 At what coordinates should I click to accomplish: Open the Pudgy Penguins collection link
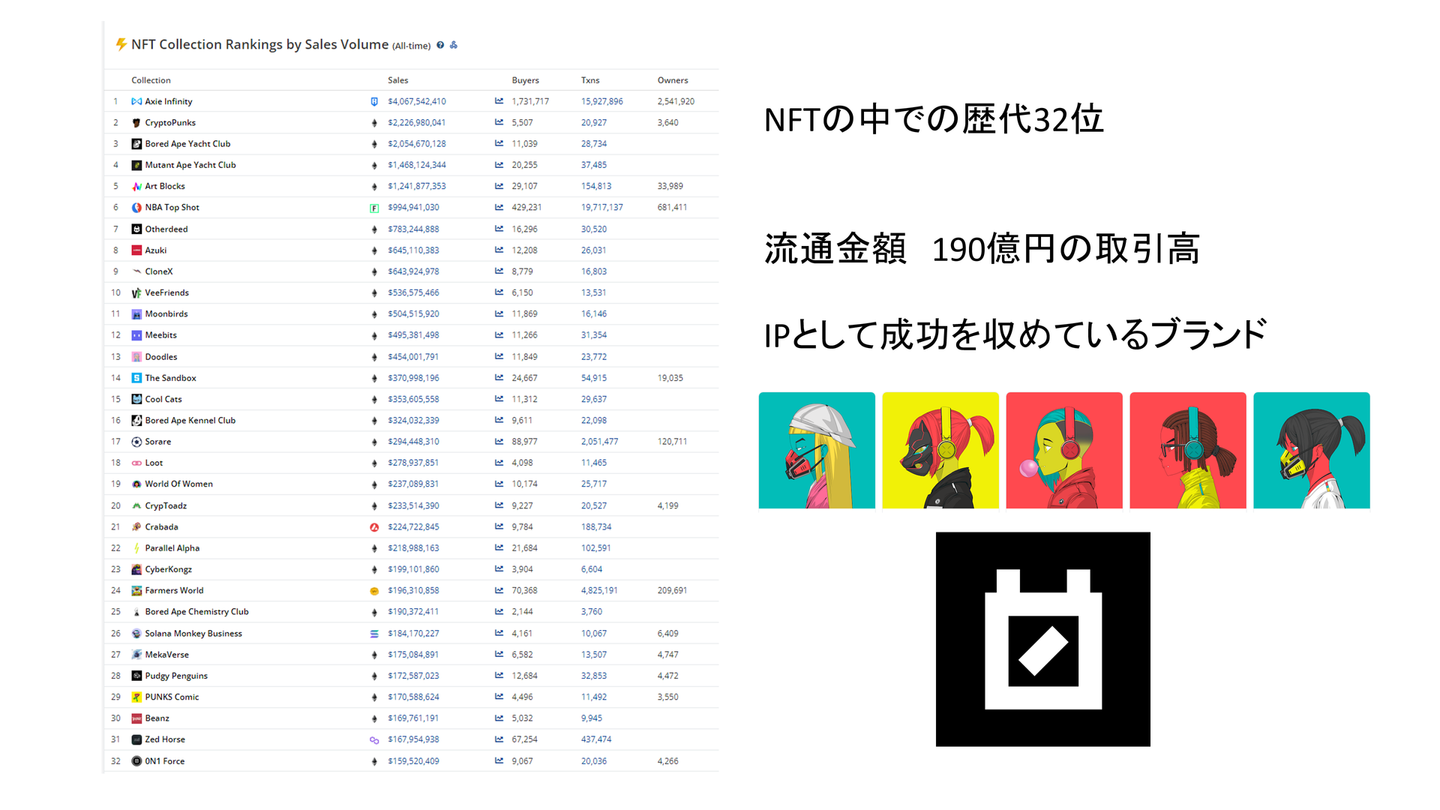click(x=176, y=676)
